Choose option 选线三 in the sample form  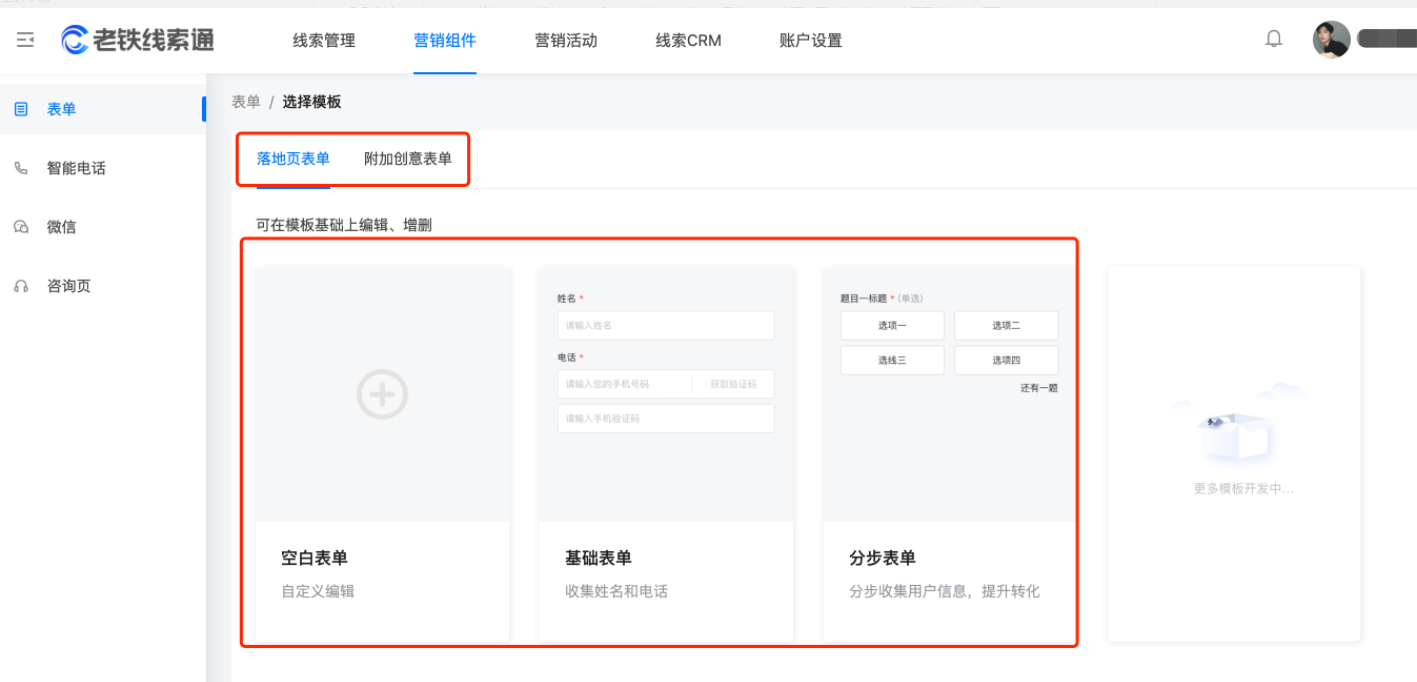tap(891, 360)
